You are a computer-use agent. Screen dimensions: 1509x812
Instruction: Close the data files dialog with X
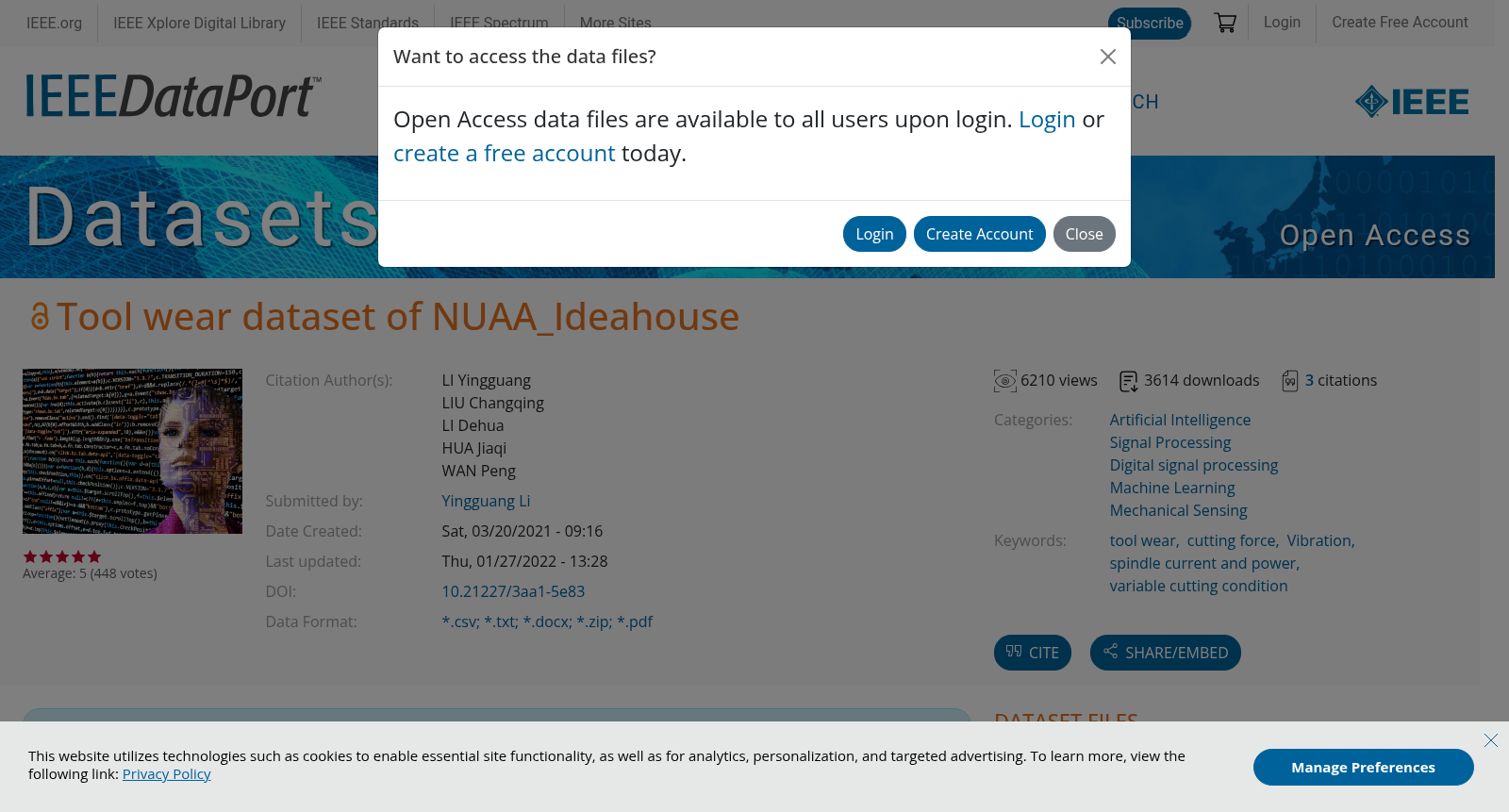pyautogui.click(x=1108, y=57)
